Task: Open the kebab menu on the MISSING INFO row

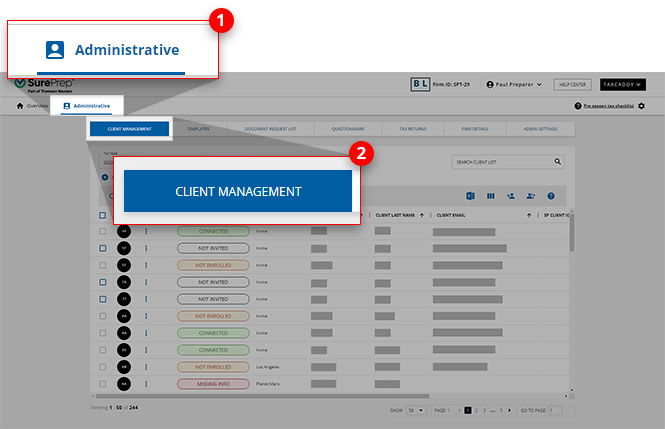Action: pyautogui.click(x=146, y=384)
